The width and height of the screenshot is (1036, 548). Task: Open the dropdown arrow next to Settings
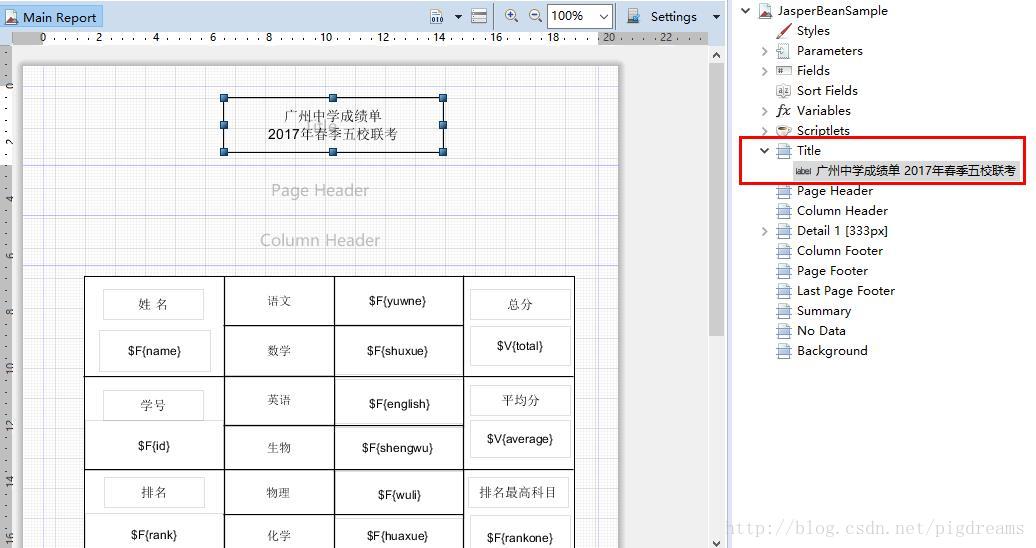click(x=716, y=17)
